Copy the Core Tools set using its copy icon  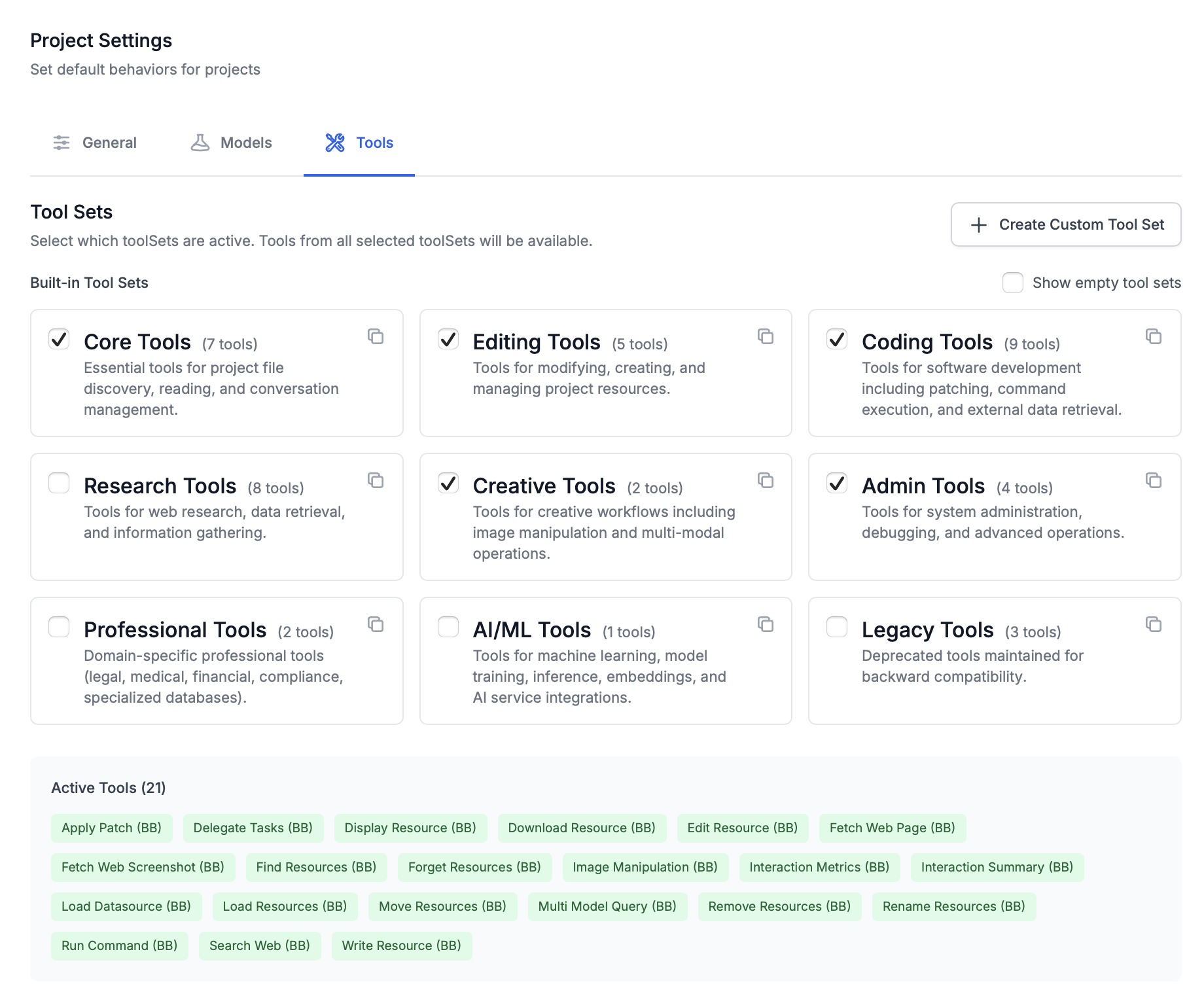376,336
